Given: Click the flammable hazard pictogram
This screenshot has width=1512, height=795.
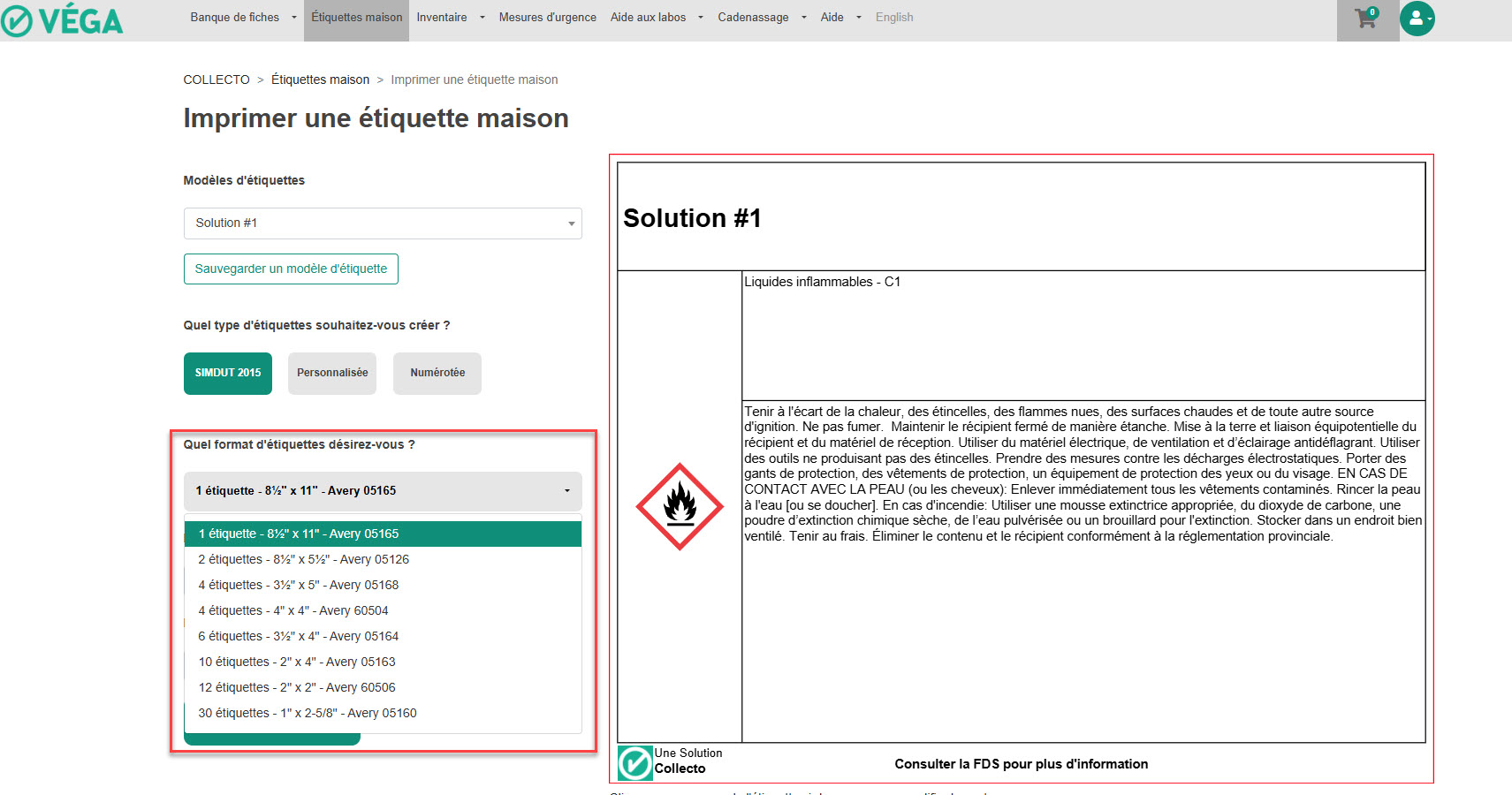Looking at the screenshot, I should [x=680, y=506].
